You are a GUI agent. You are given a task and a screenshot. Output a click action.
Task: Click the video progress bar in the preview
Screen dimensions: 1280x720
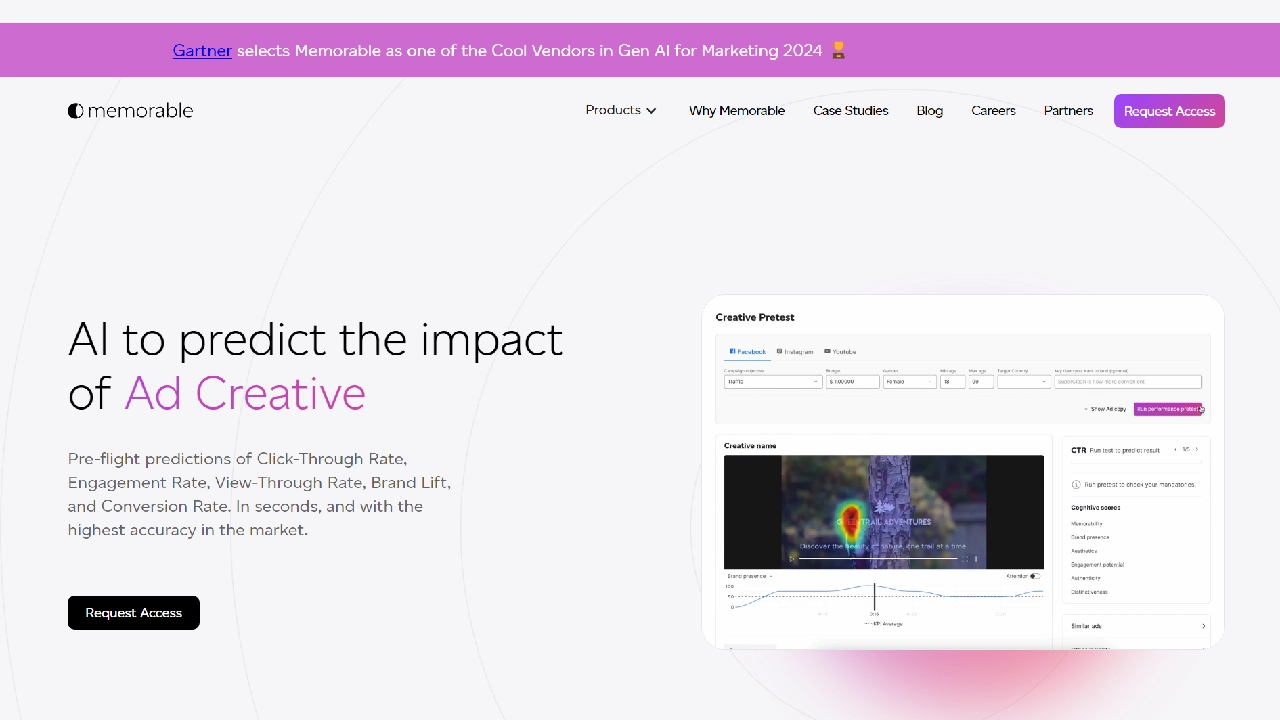(875, 559)
